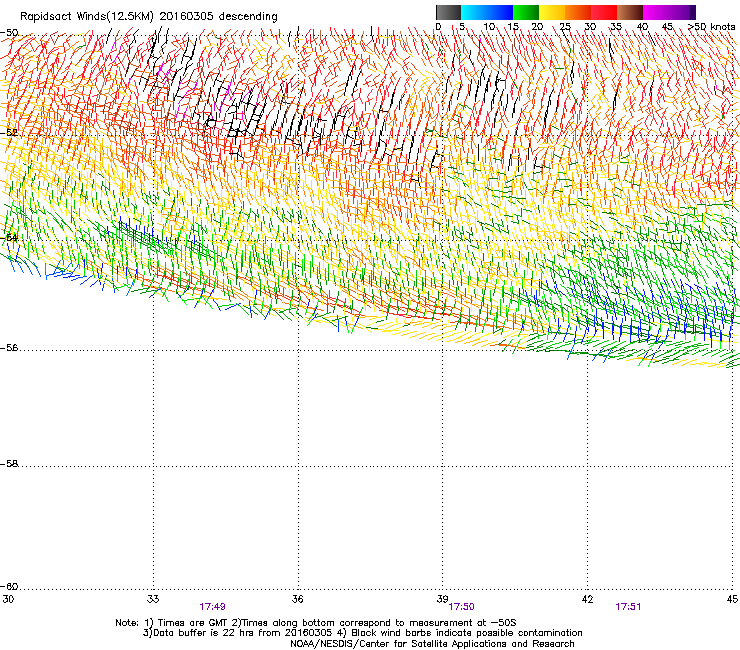Pick the brown 35-40 knots legend segment

coord(630,12)
